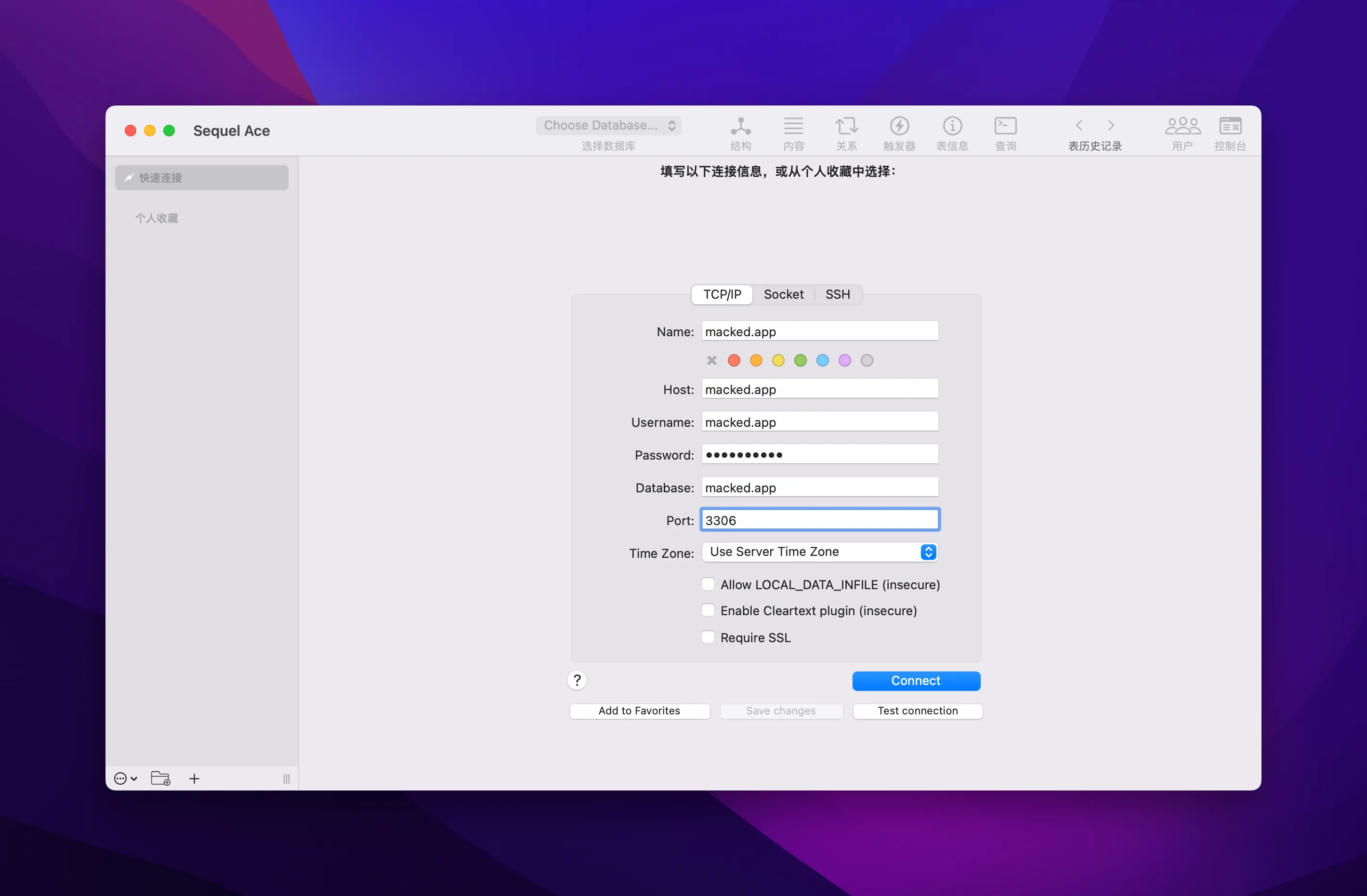Pick the green connection color swatch

click(800, 360)
